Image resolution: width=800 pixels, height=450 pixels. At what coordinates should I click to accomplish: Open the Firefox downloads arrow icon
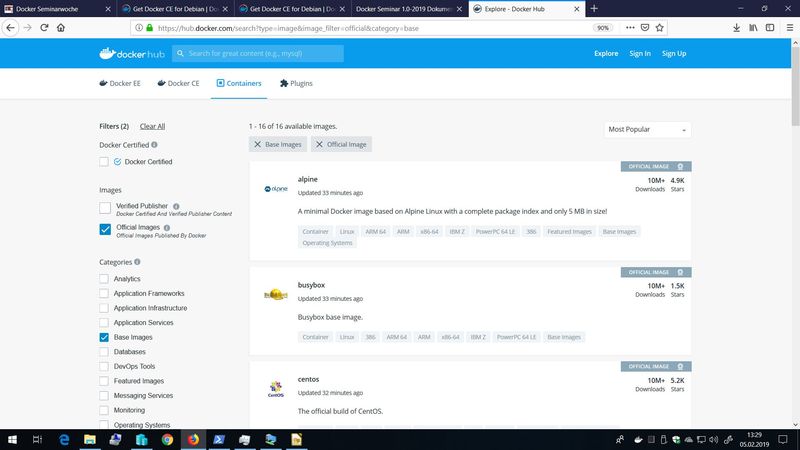coord(736,28)
